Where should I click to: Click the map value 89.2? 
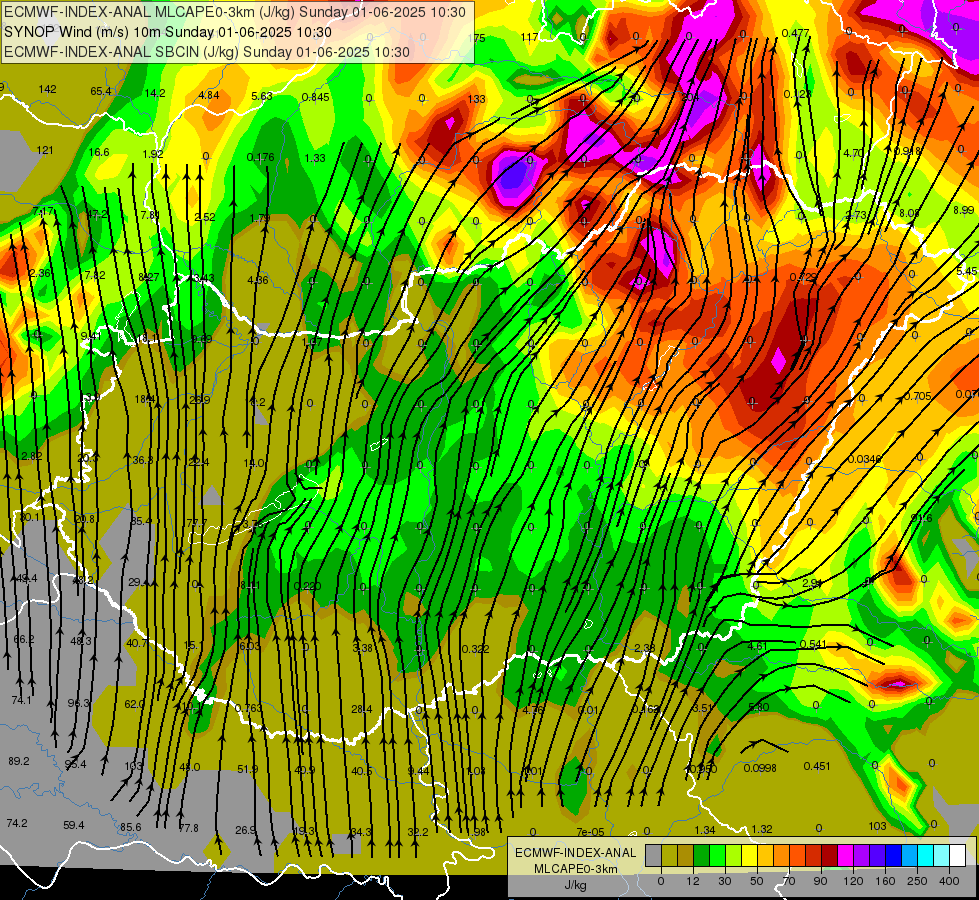[19, 761]
